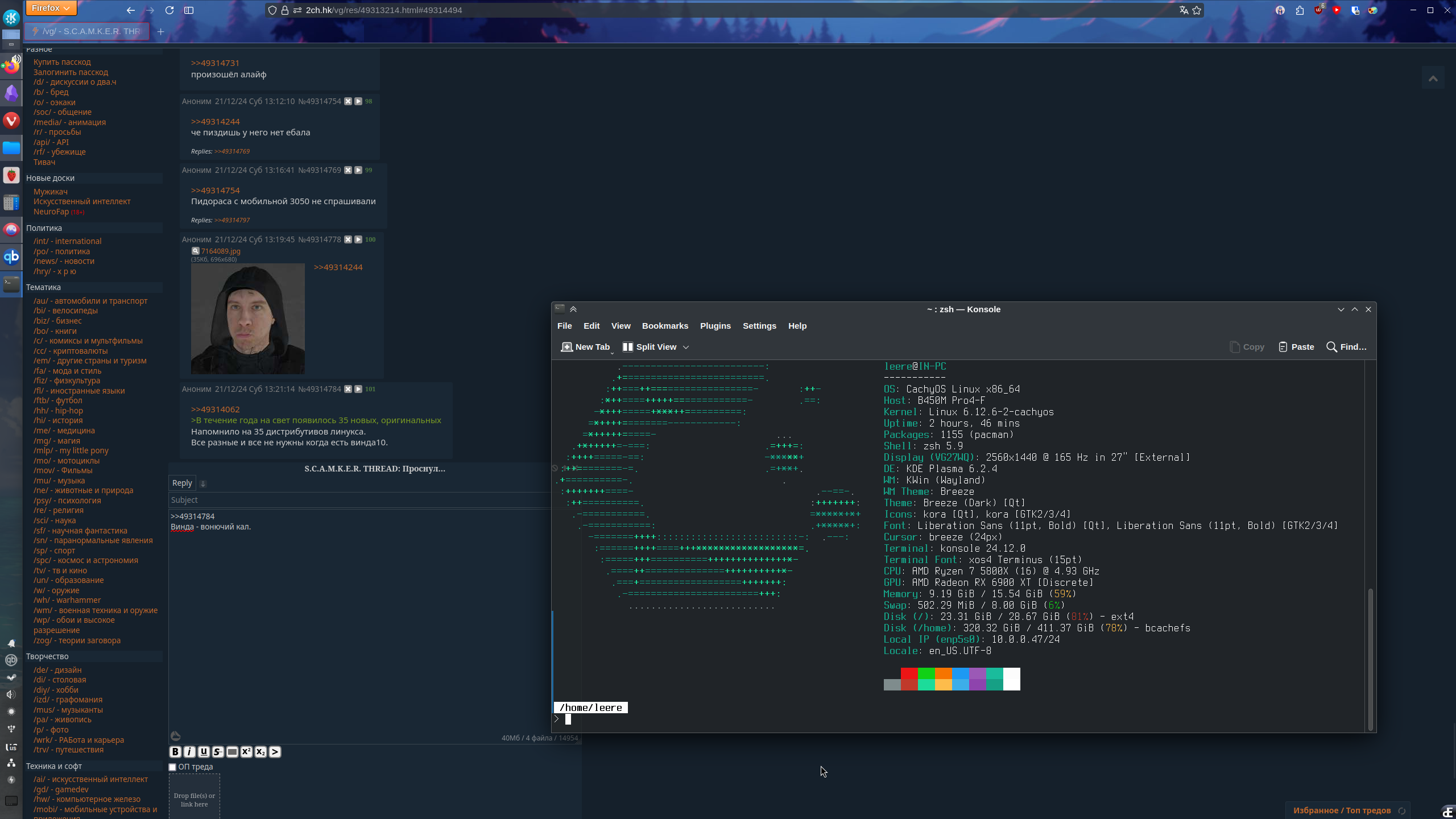This screenshot has height=819, width=1456.
Task: Open the /b/ - бред board link
Action: (x=51, y=92)
